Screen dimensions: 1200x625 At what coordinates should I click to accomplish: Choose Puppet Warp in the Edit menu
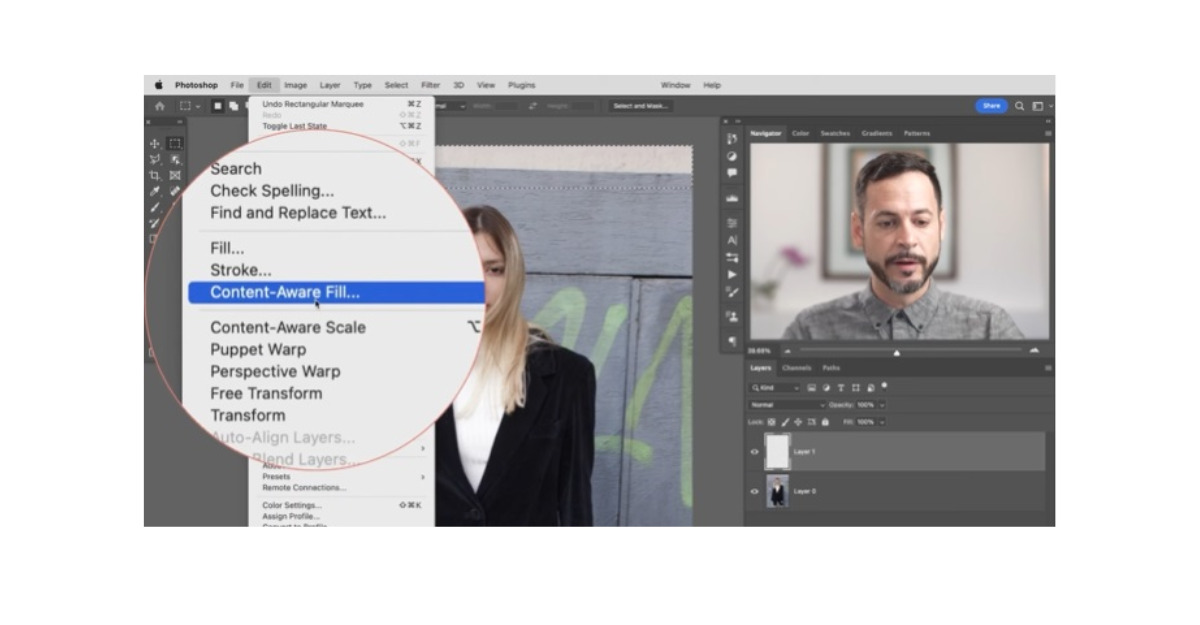coord(258,349)
